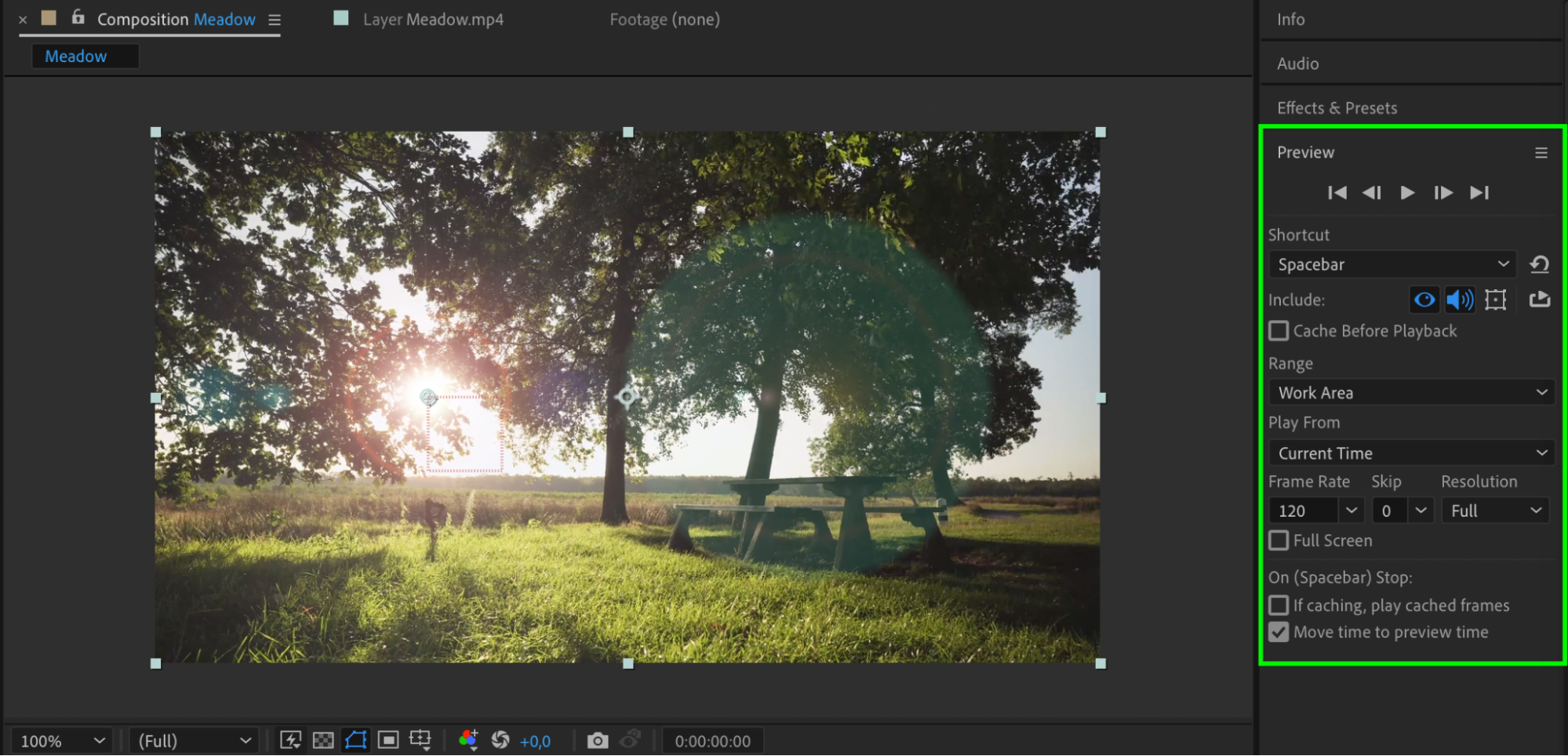
Task: Reset the preview shortcut settings
Action: [x=1539, y=264]
